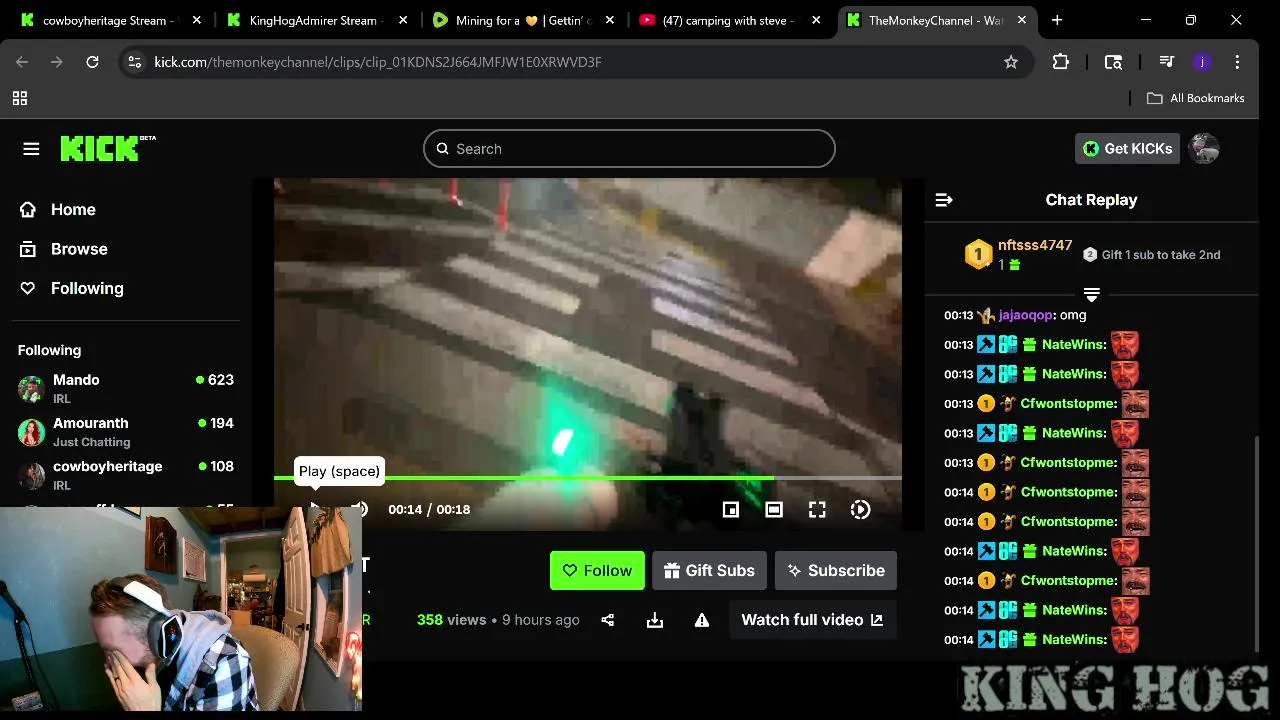
Task: Click the Follow button
Action: [x=597, y=570]
